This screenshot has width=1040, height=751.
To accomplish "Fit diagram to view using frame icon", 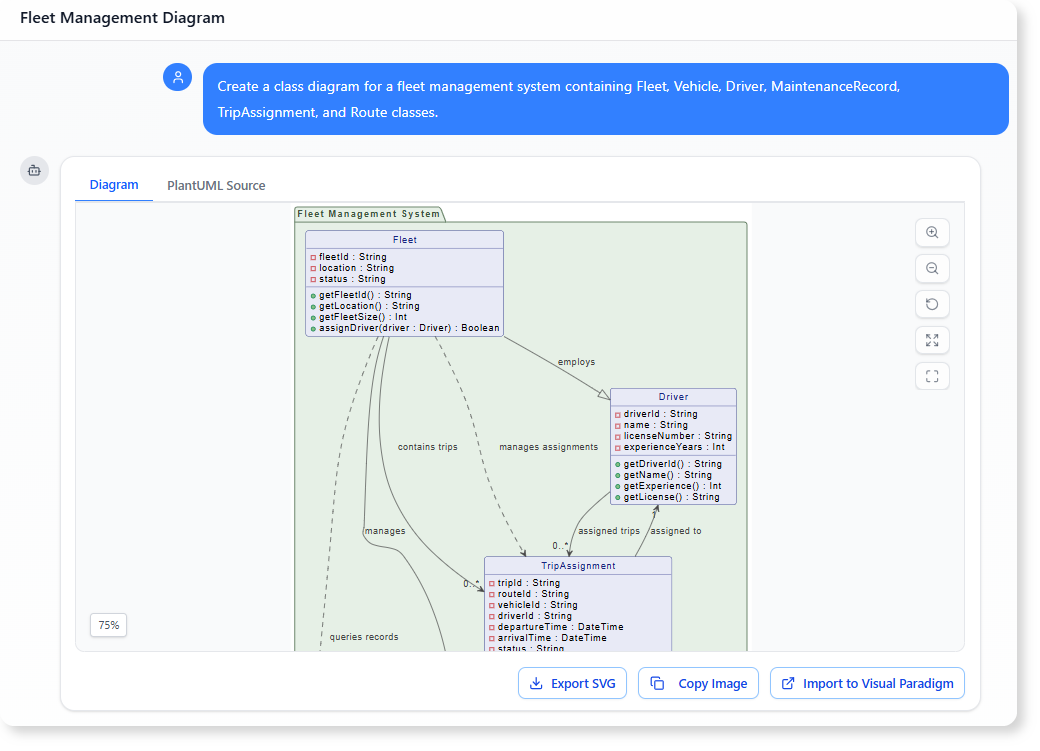I will click(932, 376).
